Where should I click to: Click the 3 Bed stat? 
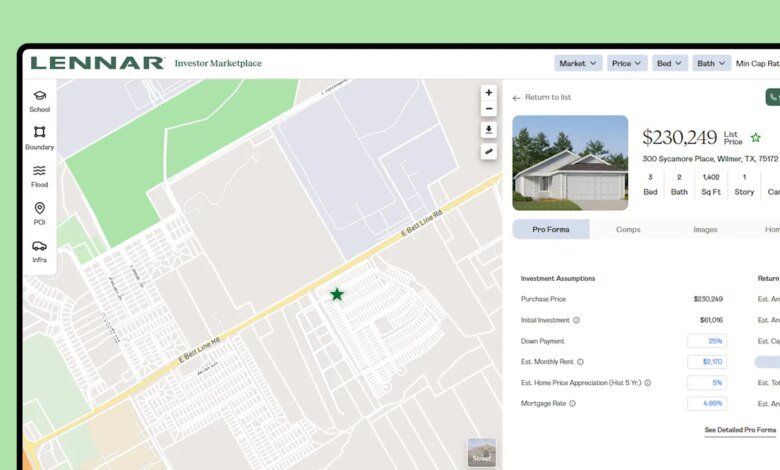(x=650, y=185)
